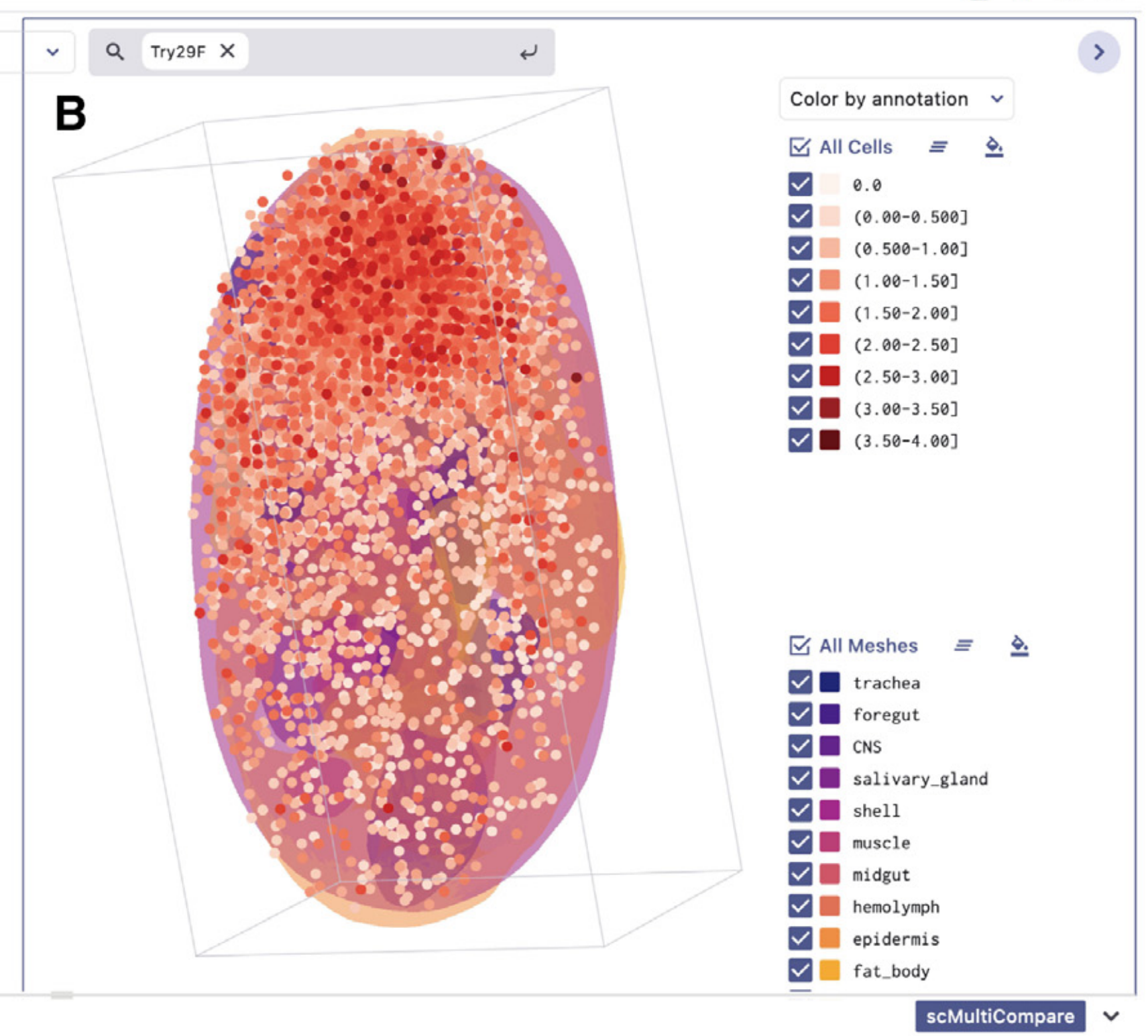Remove the Try29F search tag

[228, 51]
